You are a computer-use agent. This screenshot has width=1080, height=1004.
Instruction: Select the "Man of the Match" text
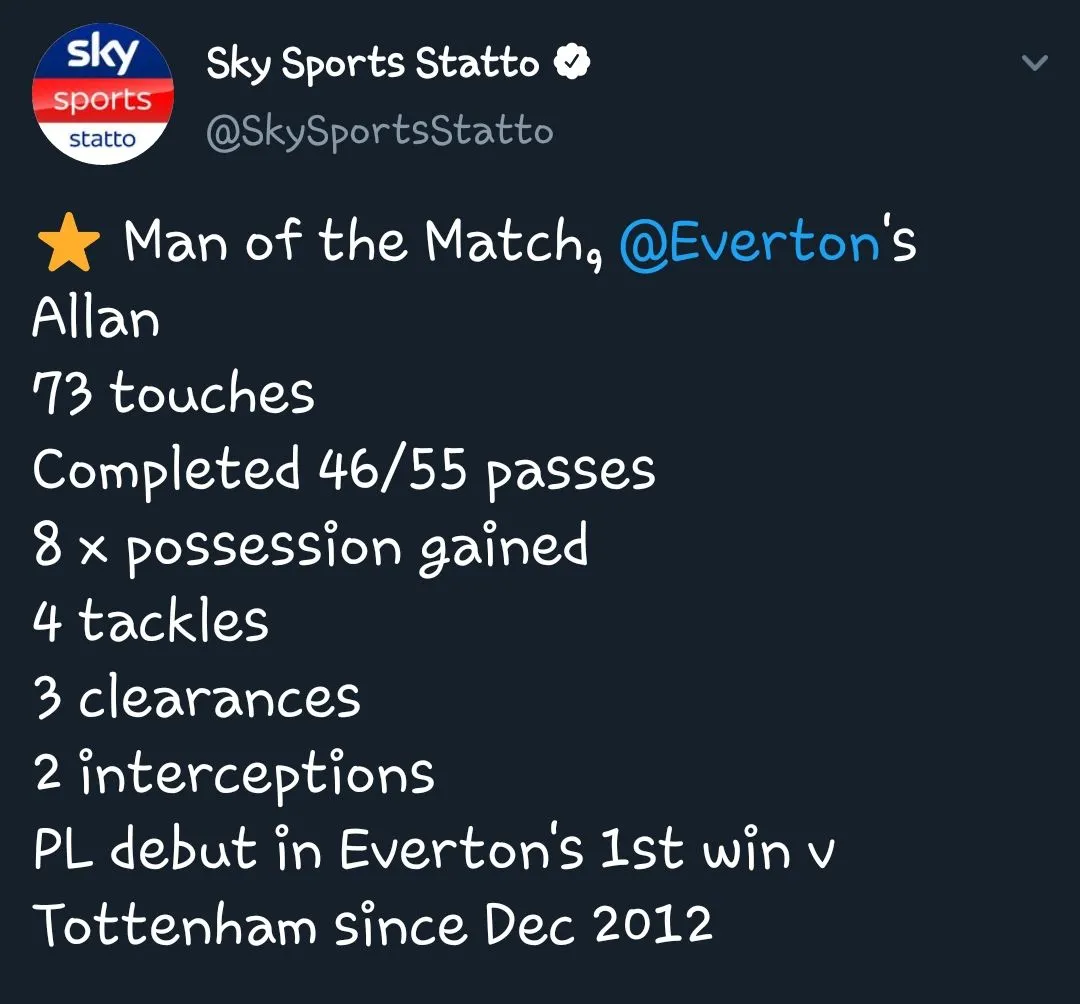coord(362,243)
